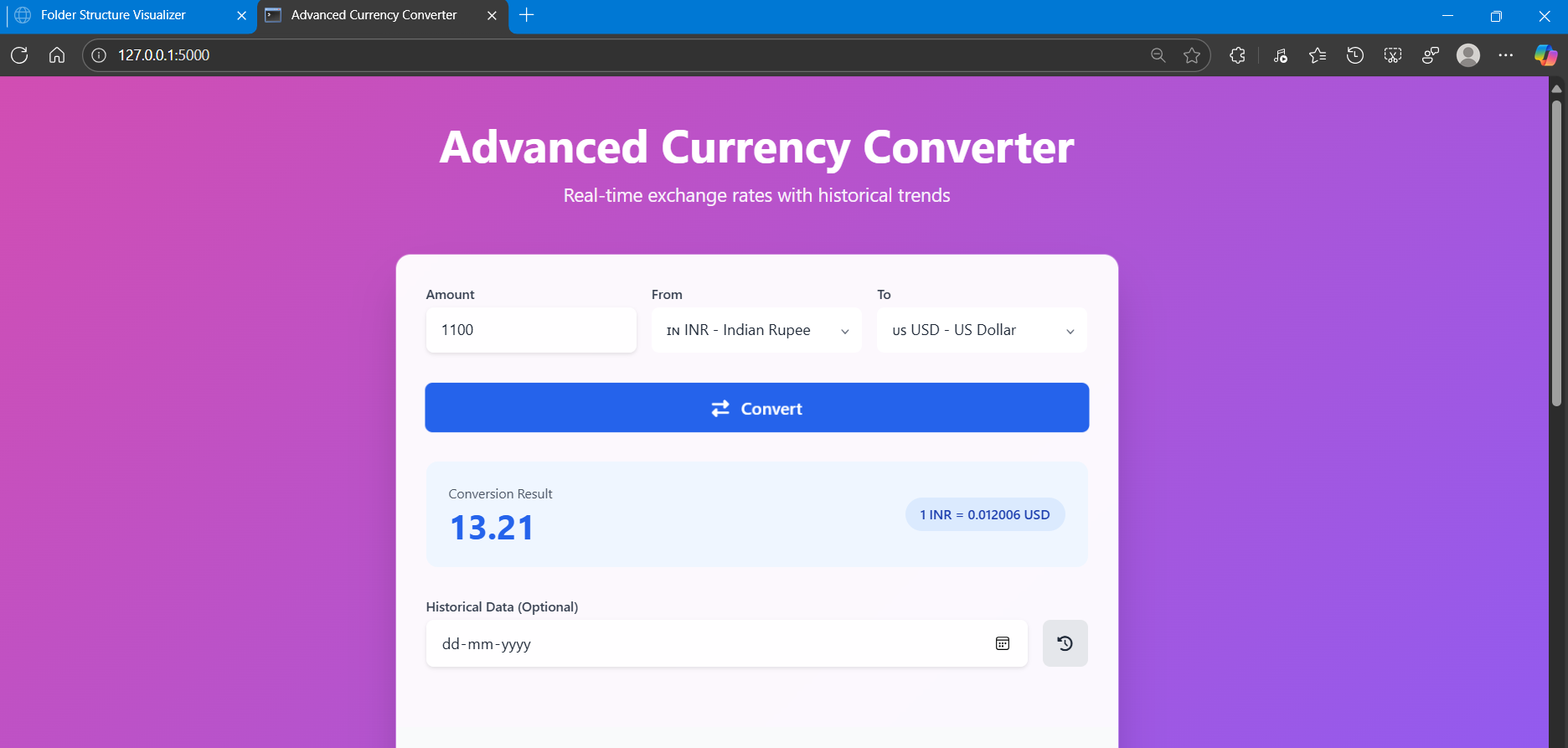The width and height of the screenshot is (1568, 748).
Task: Click the scrollbar up arrow
Action: coord(1557,88)
